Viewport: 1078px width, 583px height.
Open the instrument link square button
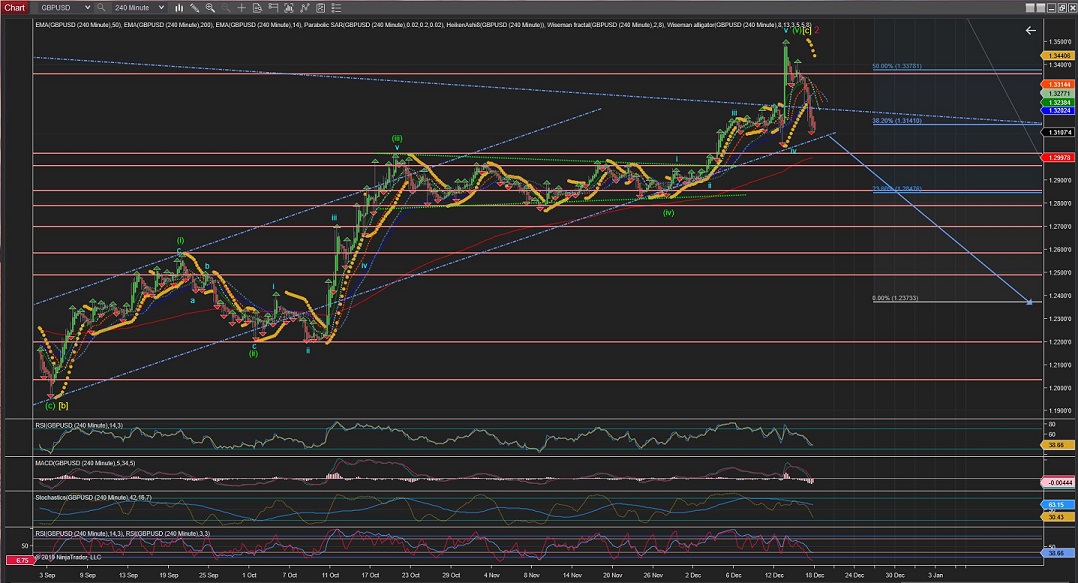pyautogui.click(x=1030, y=8)
